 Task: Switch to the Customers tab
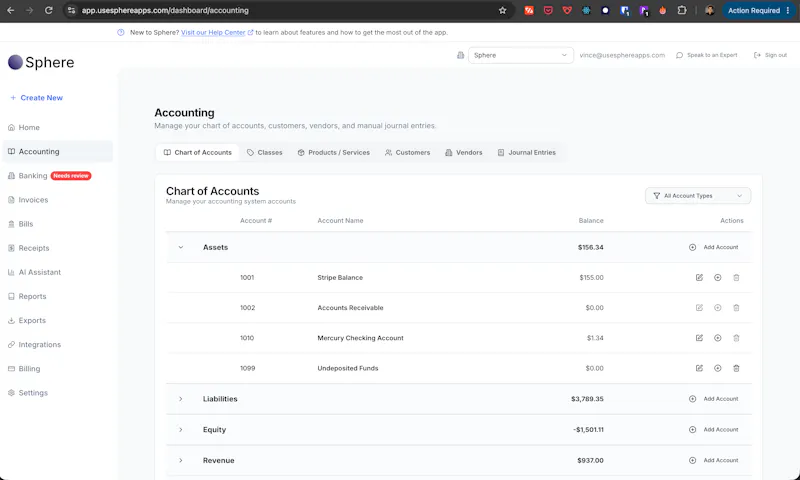[x=407, y=153]
